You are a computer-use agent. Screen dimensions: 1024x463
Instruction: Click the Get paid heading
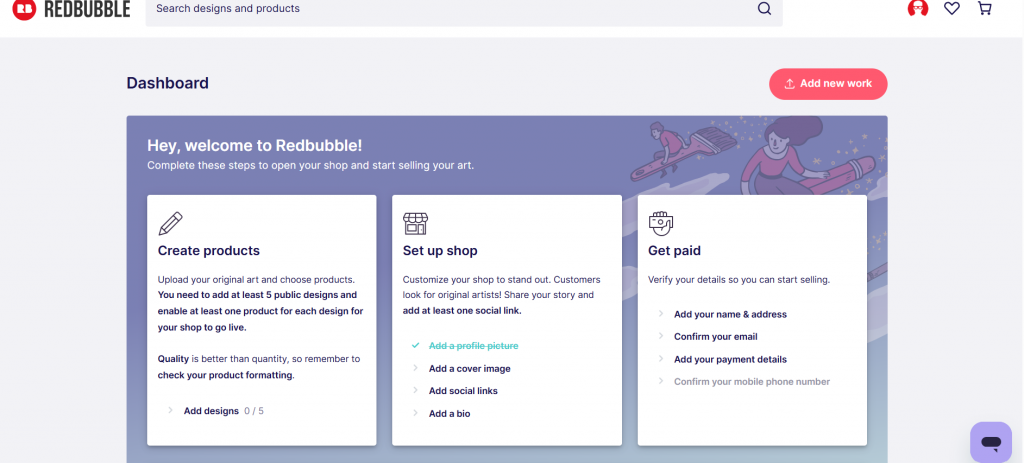pyautogui.click(x=674, y=251)
